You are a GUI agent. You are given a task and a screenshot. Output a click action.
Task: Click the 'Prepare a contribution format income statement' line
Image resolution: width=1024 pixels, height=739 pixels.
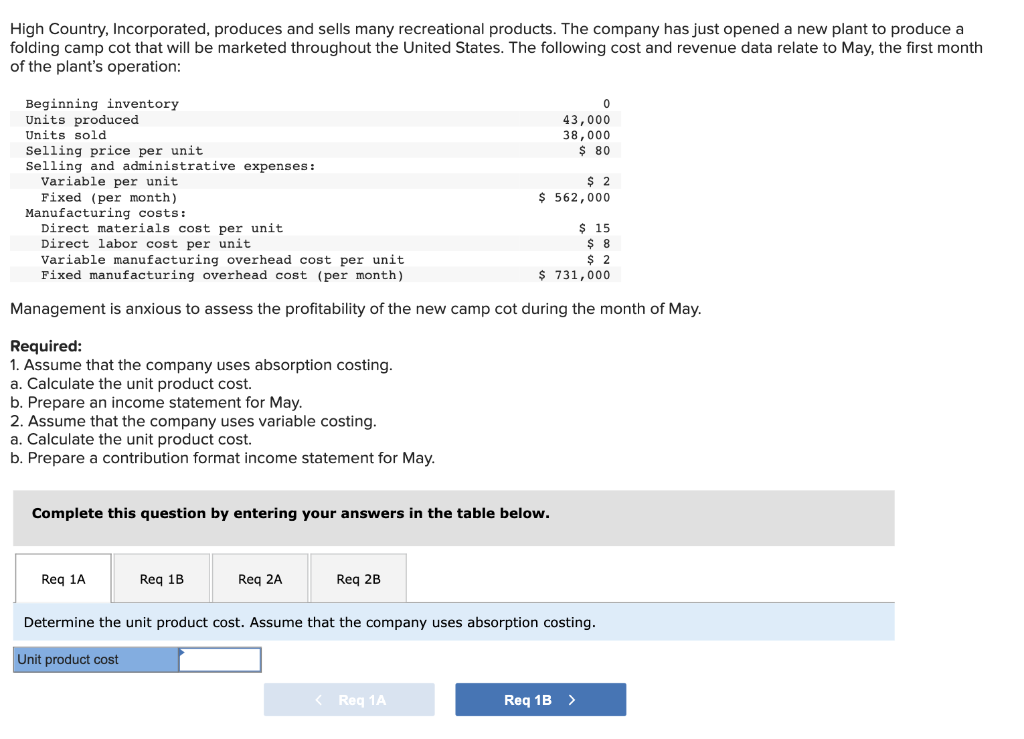[x=223, y=458]
